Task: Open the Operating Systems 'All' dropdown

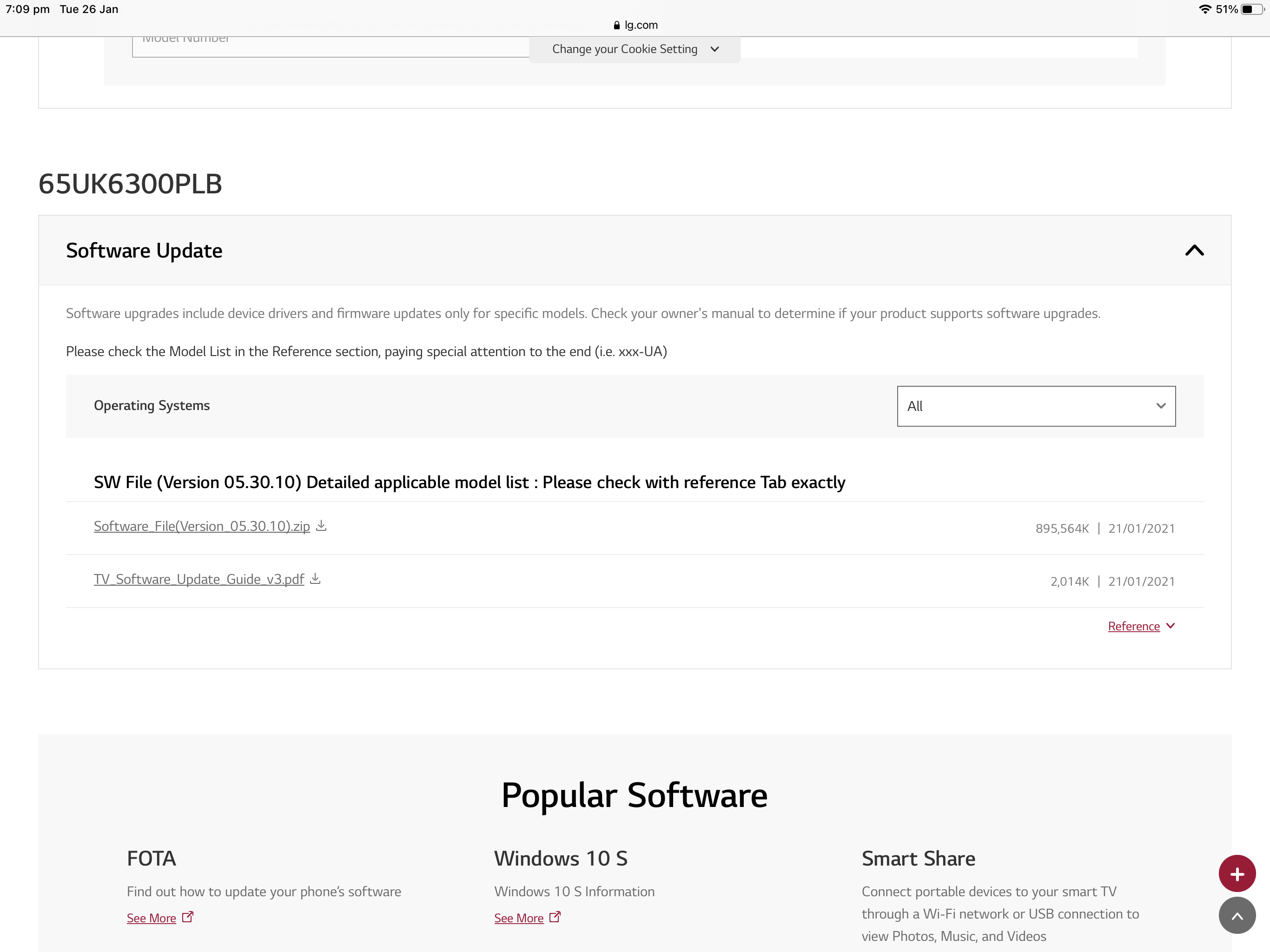Action: [1036, 406]
